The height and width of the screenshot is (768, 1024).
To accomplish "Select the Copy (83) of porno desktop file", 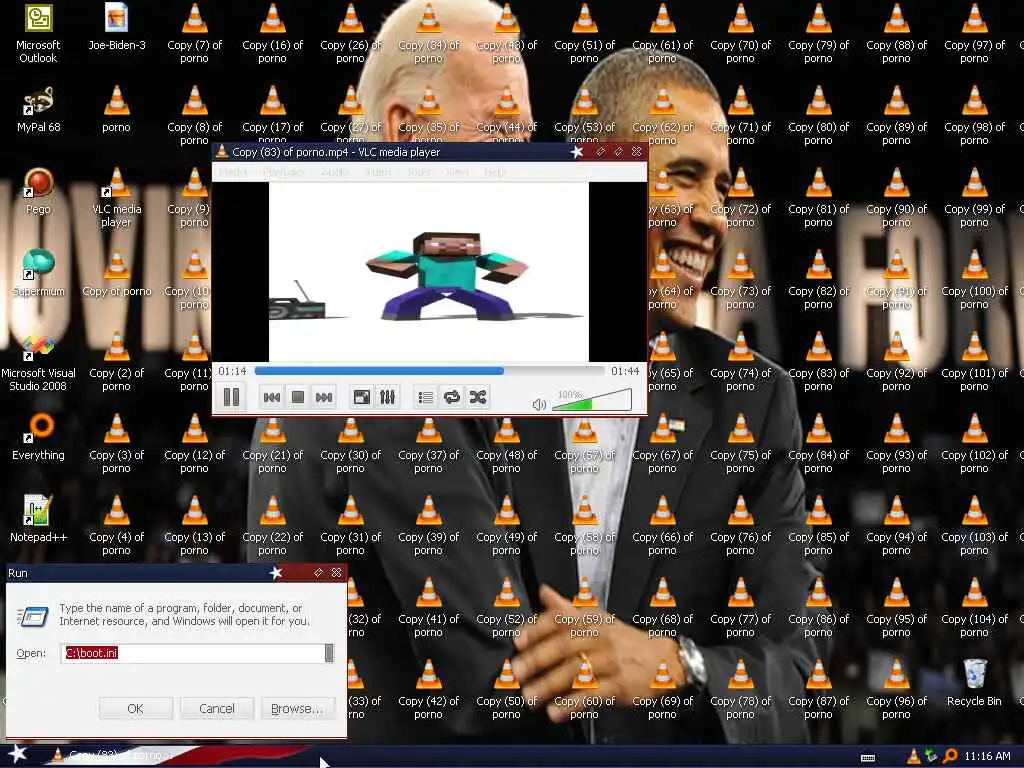I will point(818,362).
